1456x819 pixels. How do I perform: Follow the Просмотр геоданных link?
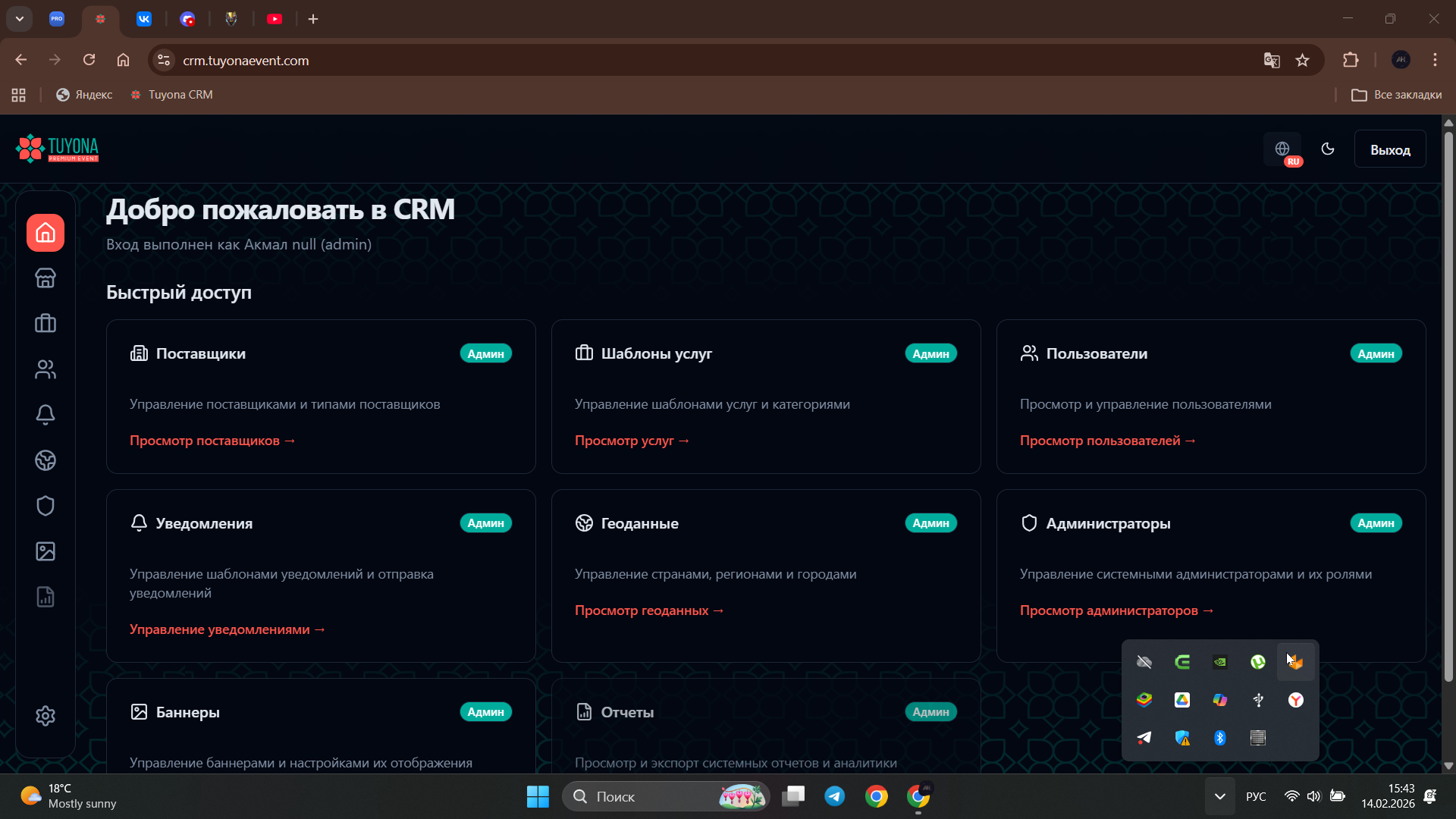648,610
